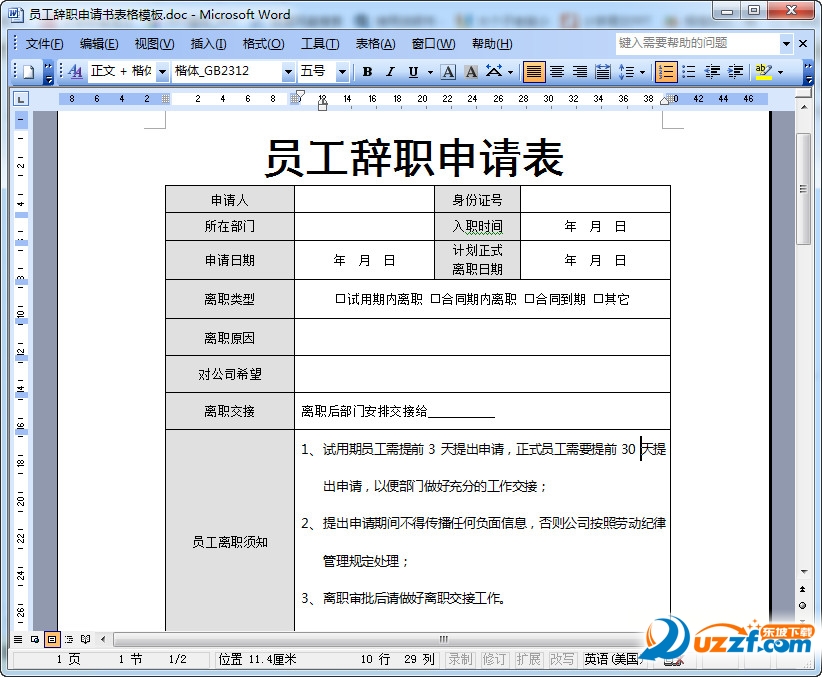Open the Styles and Formatting pane icon
This screenshot has width=822, height=677.
pos(75,72)
